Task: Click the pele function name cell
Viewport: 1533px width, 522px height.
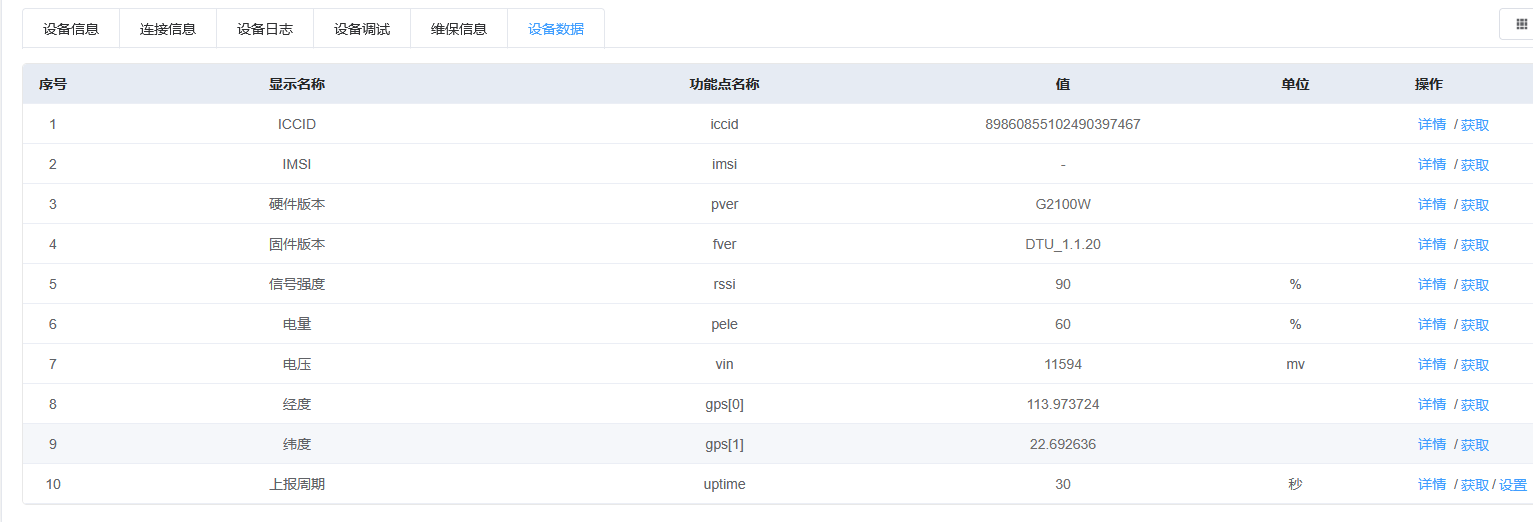Action: pyautogui.click(x=725, y=324)
